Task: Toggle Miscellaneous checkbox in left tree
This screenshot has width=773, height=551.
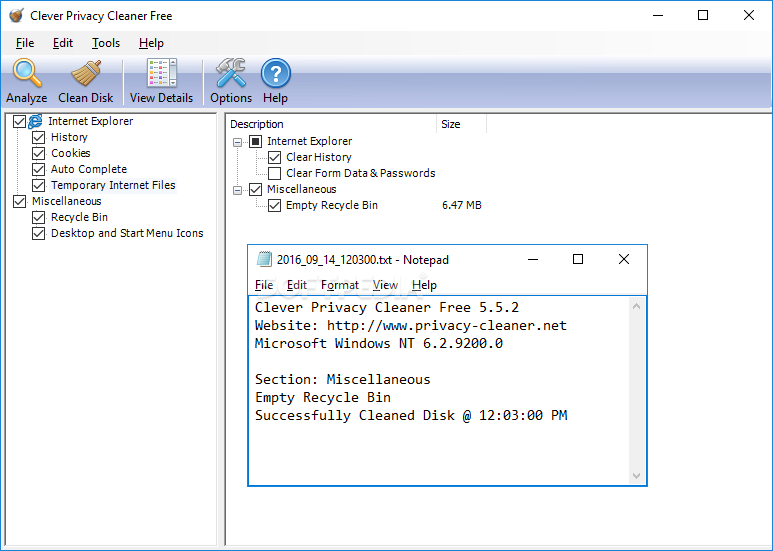Action: pyautogui.click(x=19, y=201)
